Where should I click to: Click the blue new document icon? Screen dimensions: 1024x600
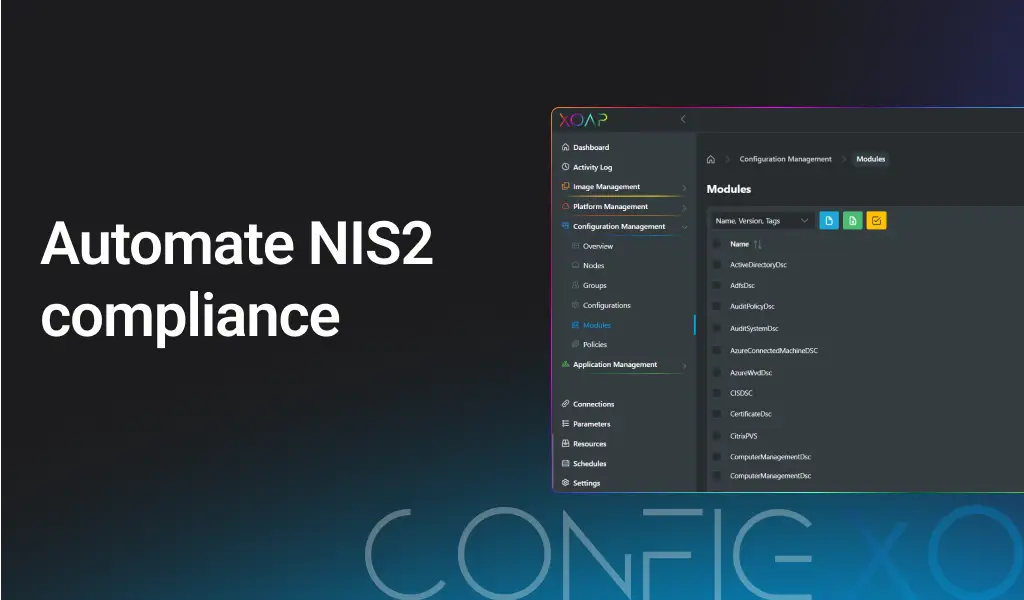pos(828,220)
